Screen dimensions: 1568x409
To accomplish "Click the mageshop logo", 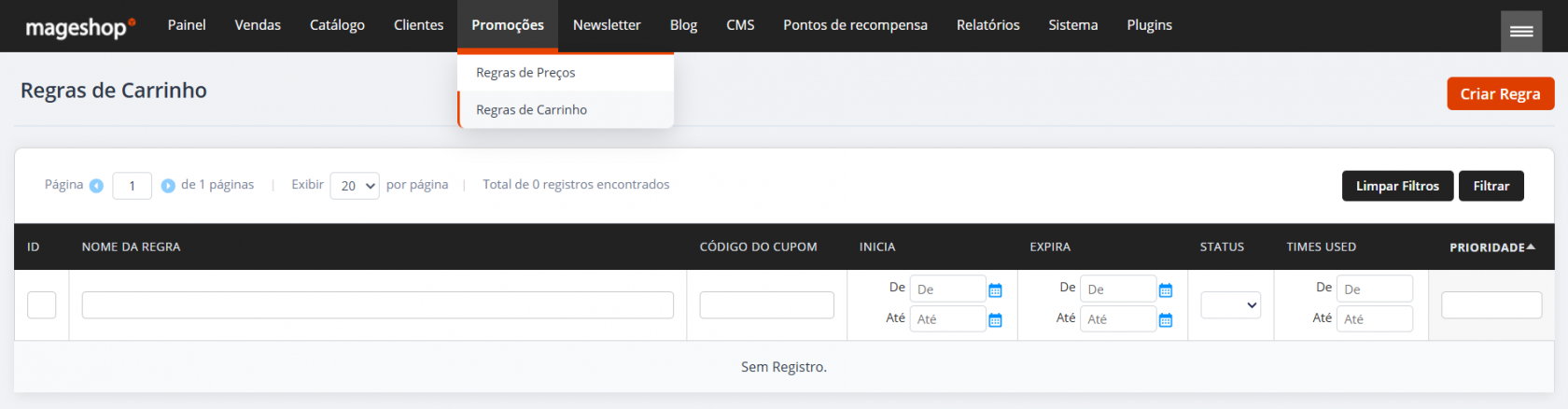I will (79, 27).
